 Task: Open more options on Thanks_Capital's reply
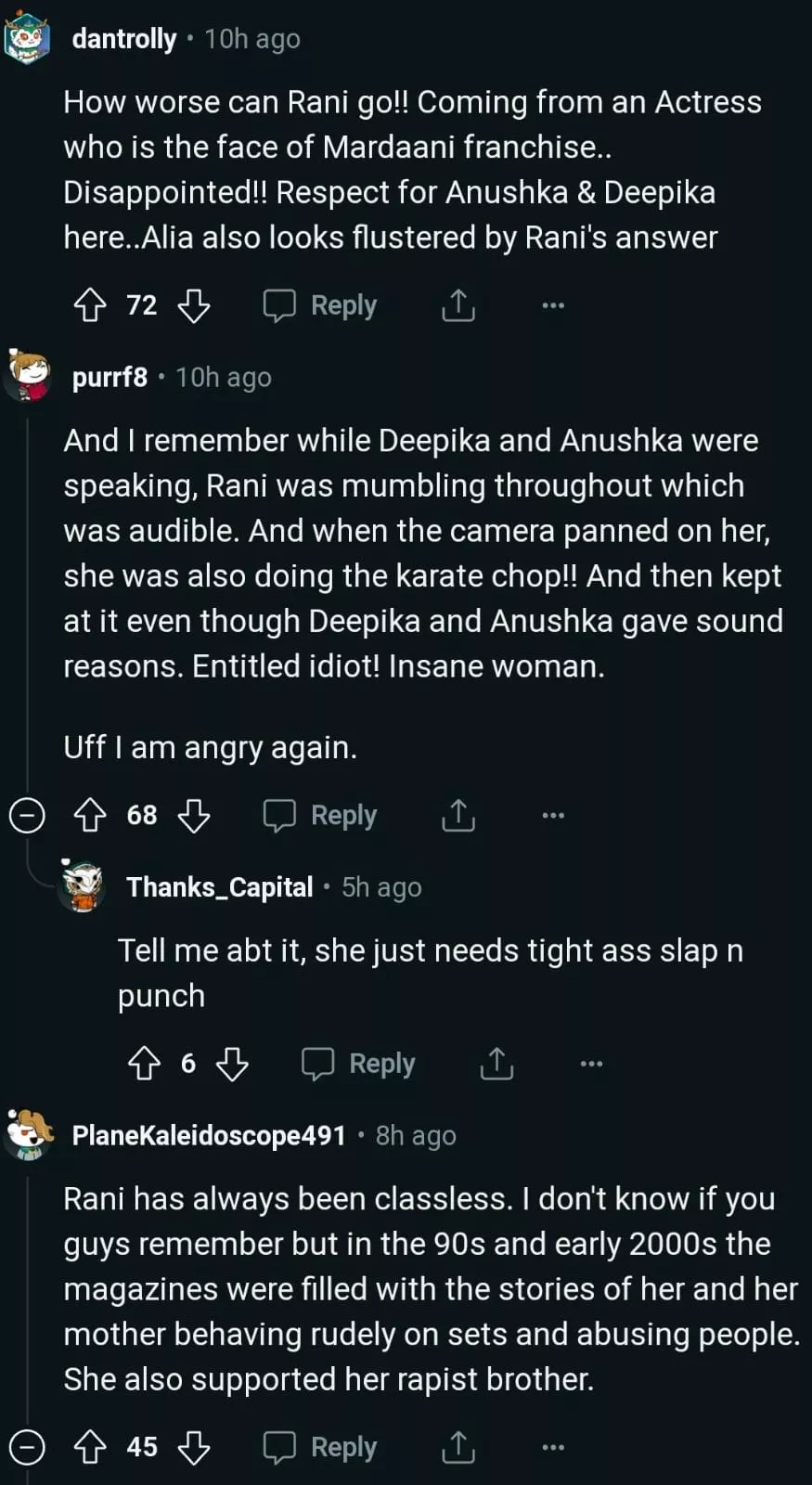pos(591,1064)
